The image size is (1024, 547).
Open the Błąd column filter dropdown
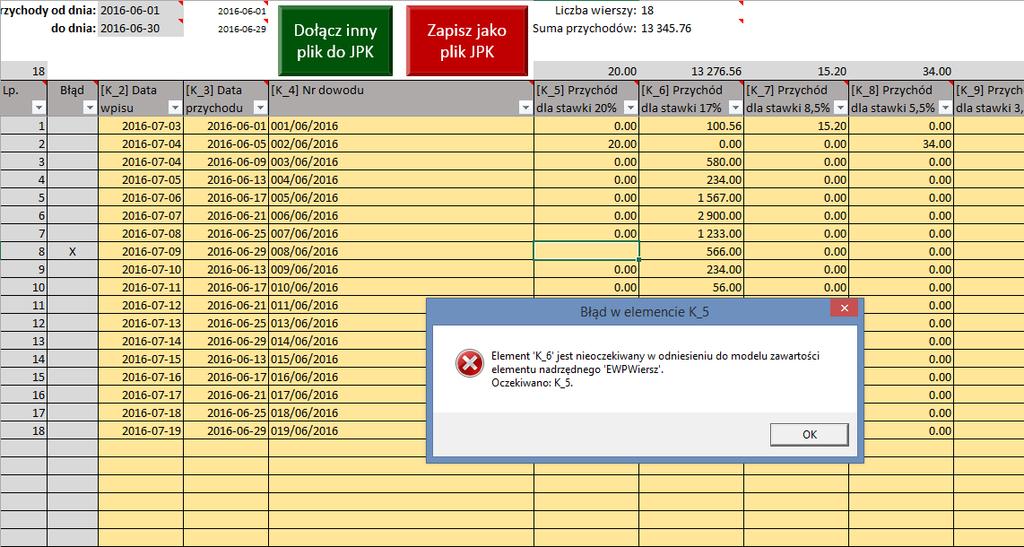pos(89,108)
